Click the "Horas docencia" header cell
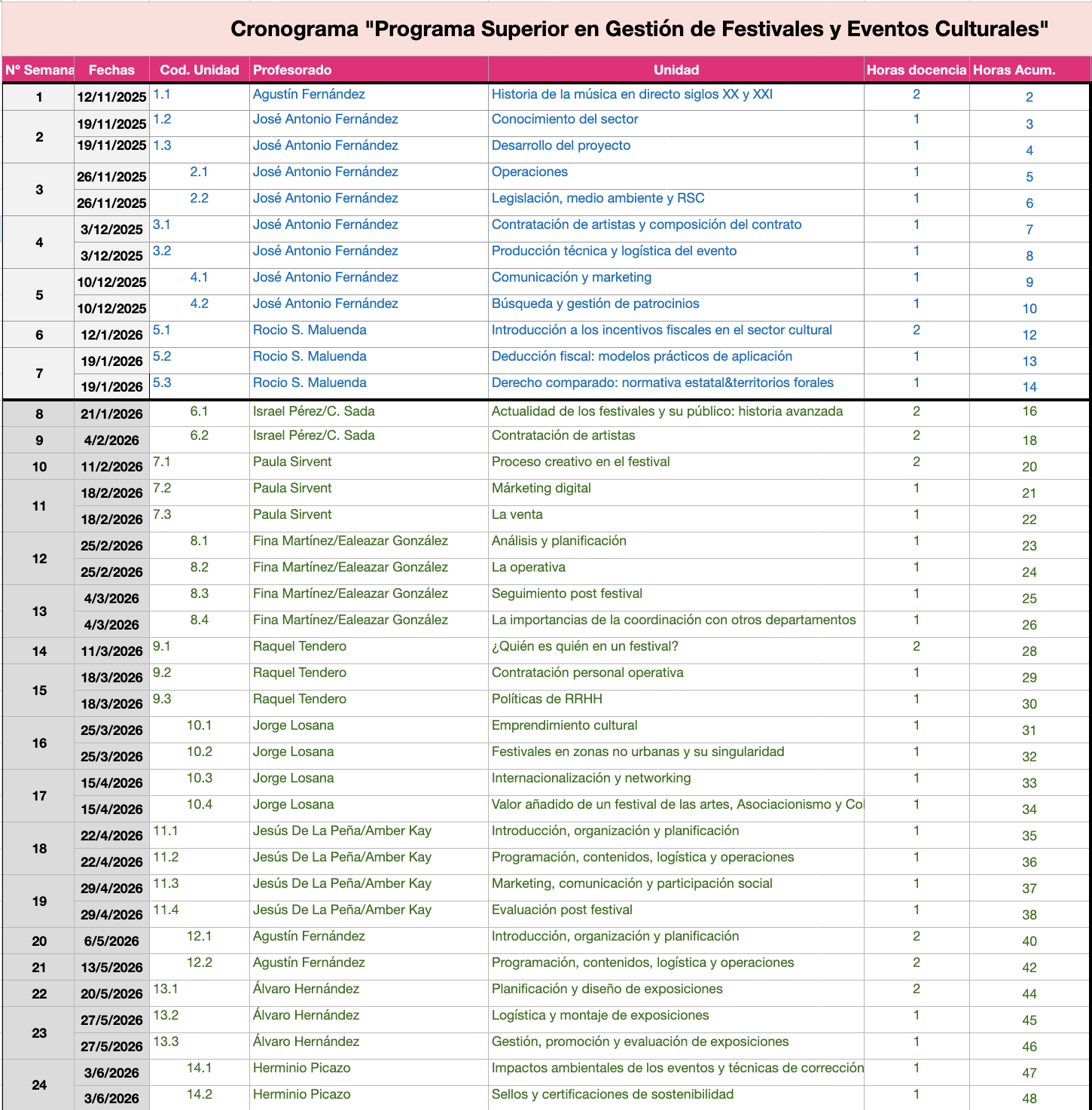 click(916, 70)
